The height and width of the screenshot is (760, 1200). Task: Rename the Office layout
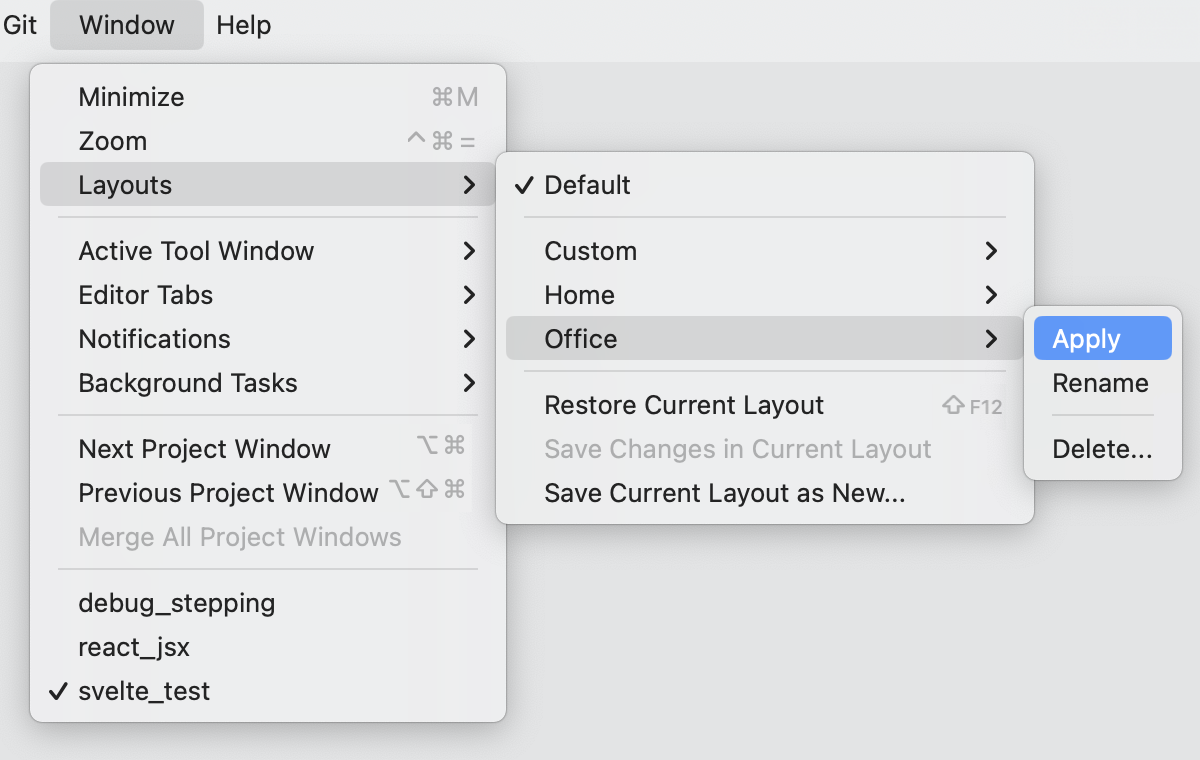[1100, 383]
